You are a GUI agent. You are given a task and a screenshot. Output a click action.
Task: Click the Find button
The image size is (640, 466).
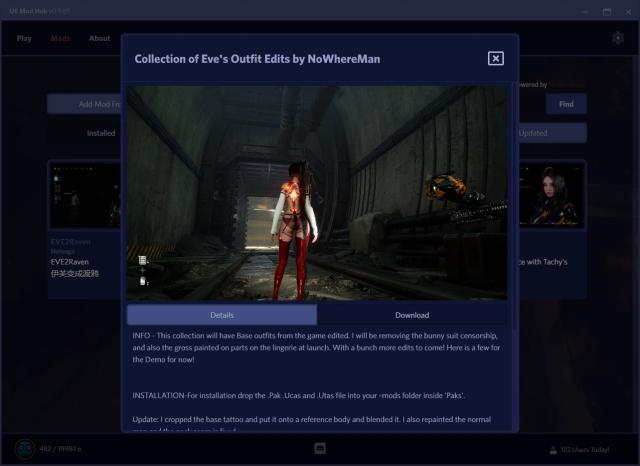point(566,104)
